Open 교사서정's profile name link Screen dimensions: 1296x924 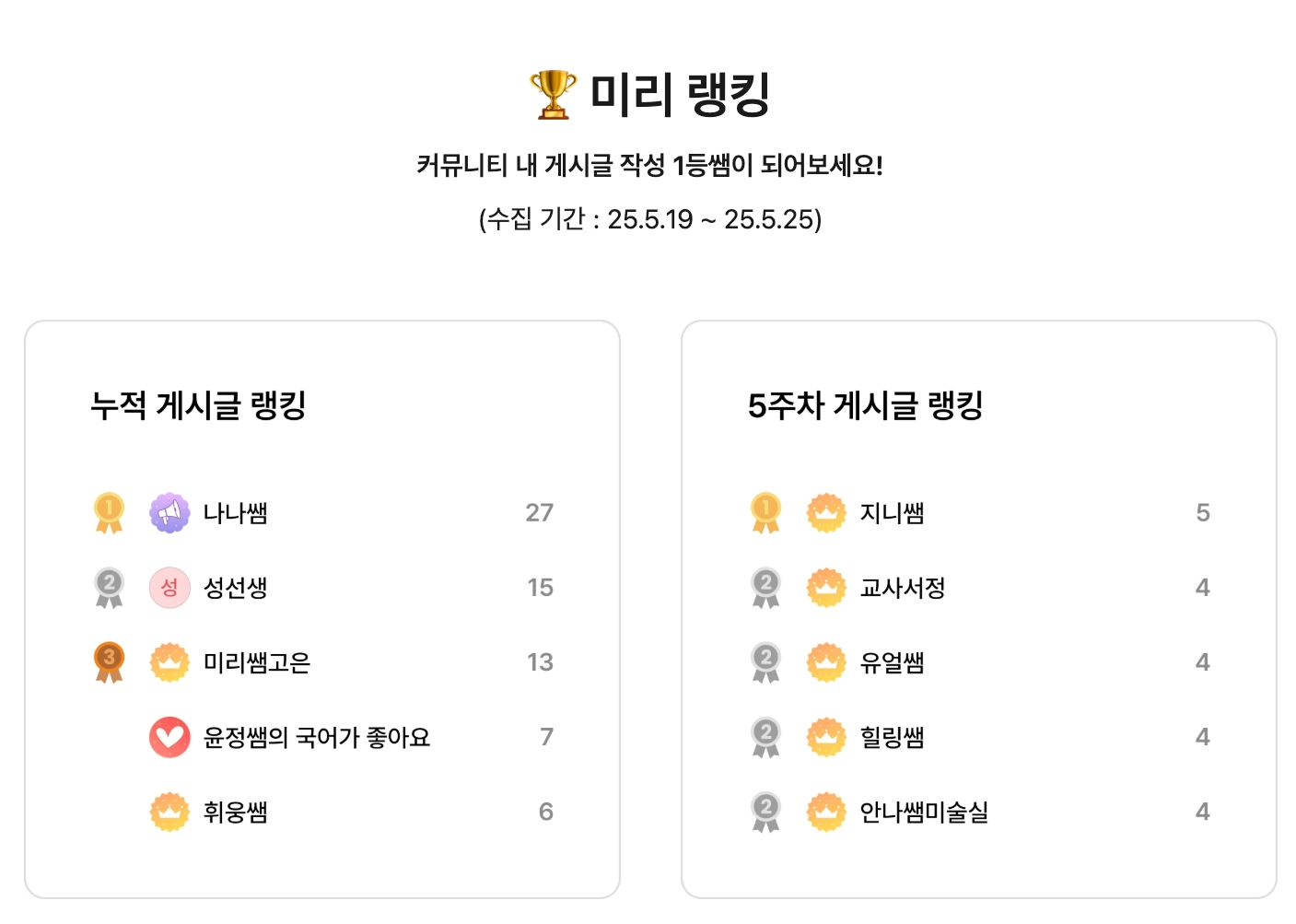[903, 588]
